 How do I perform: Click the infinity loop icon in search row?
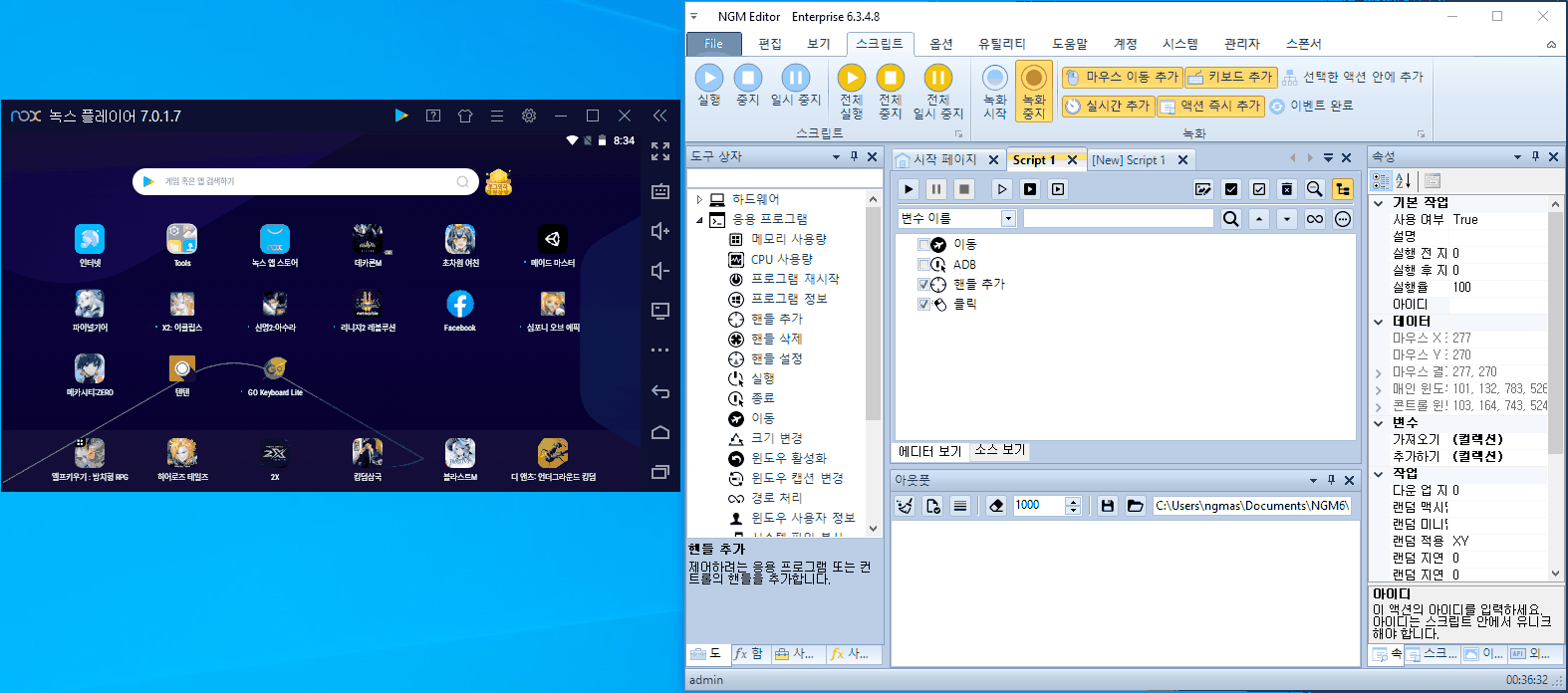tap(1315, 219)
